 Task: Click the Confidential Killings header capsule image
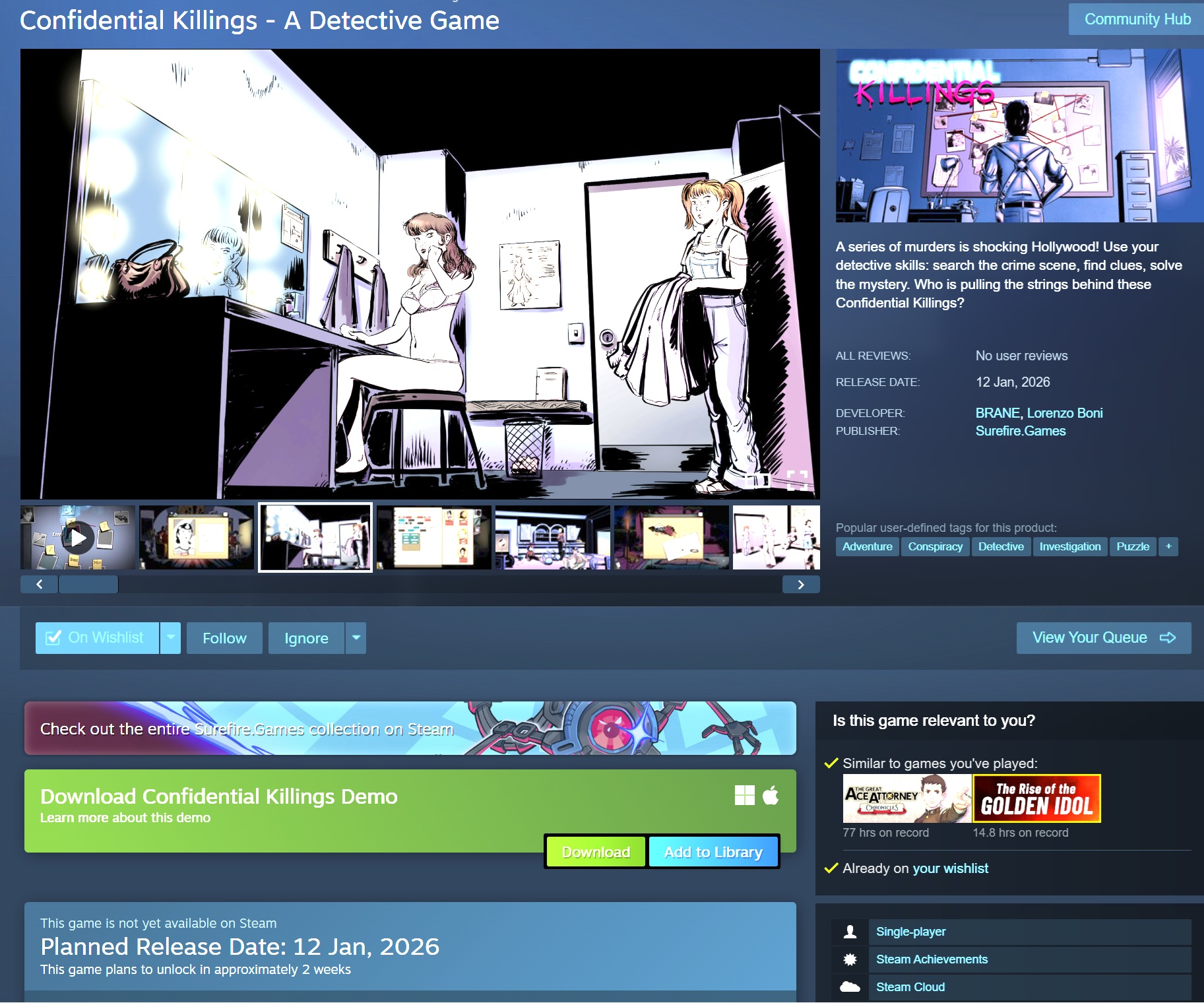pos(1020,135)
